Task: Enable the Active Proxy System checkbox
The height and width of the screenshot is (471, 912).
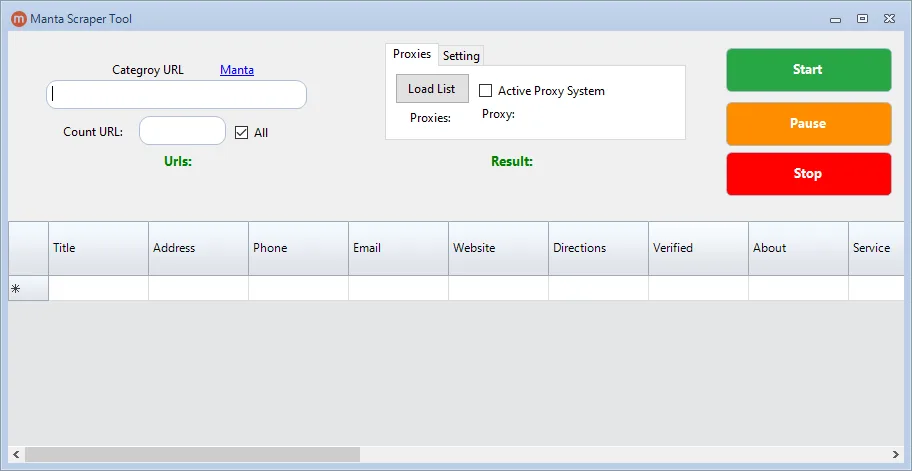Action: click(486, 91)
